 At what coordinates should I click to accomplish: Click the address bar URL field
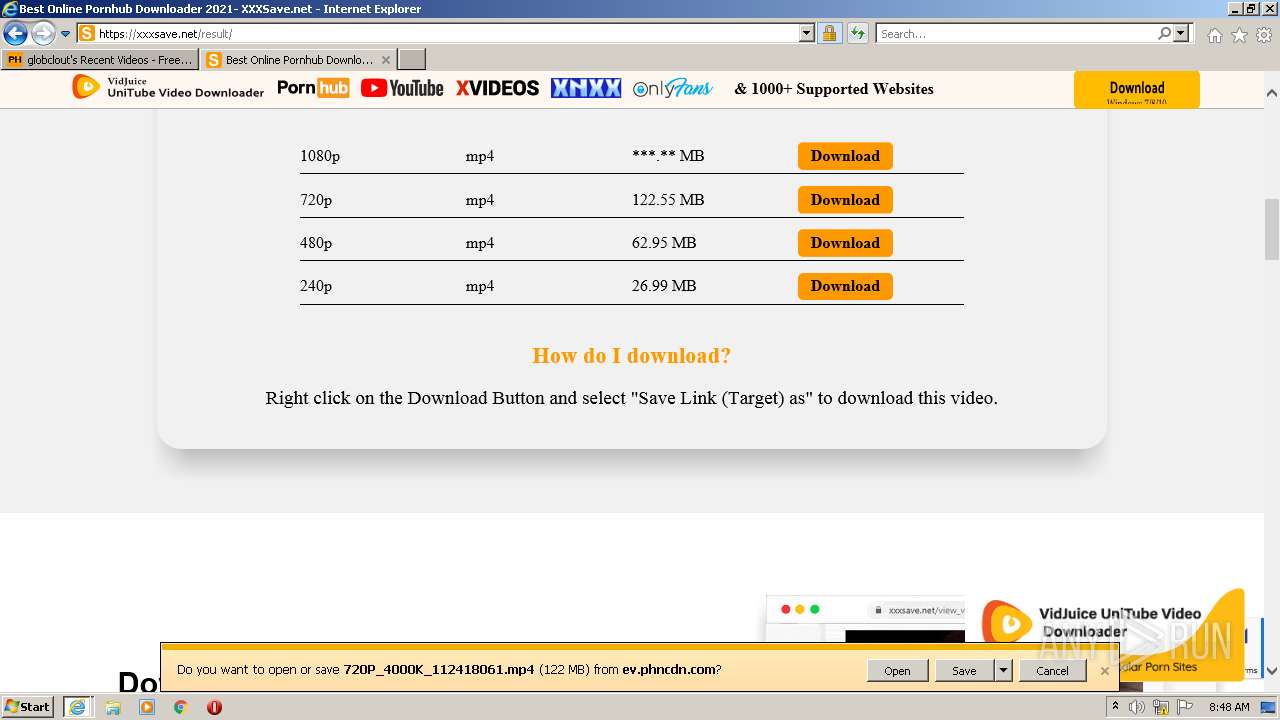pyautogui.click(x=438, y=33)
